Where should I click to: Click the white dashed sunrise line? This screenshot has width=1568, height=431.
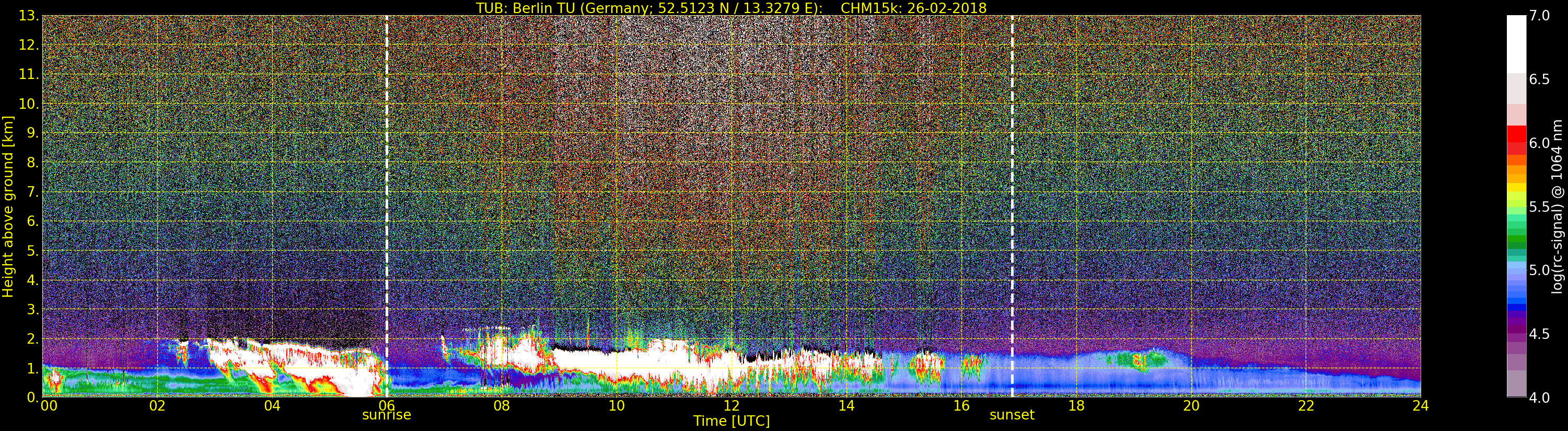coord(387,206)
